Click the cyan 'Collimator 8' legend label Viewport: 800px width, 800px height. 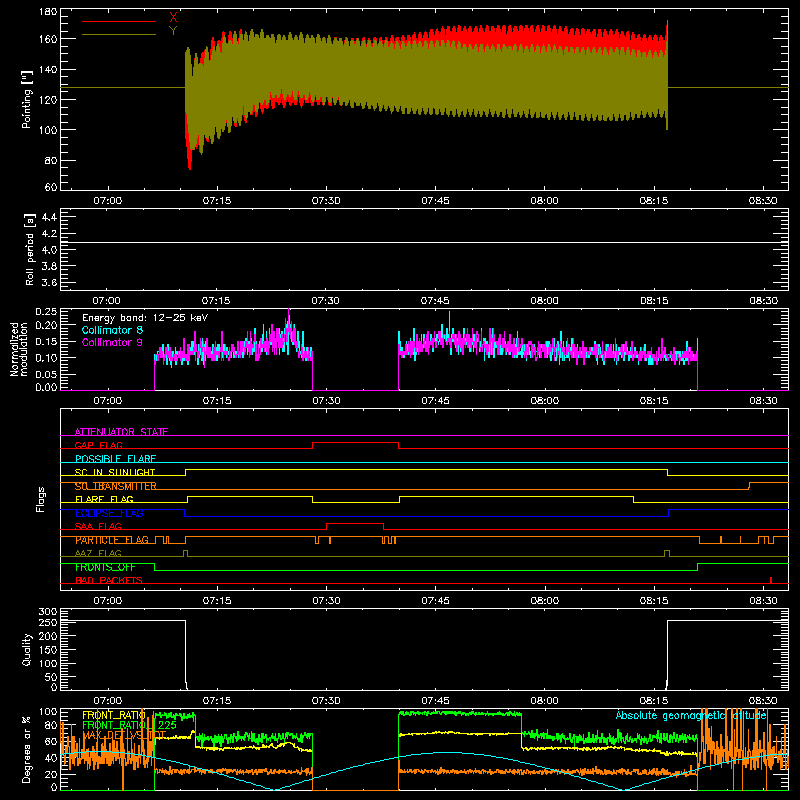click(x=112, y=330)
